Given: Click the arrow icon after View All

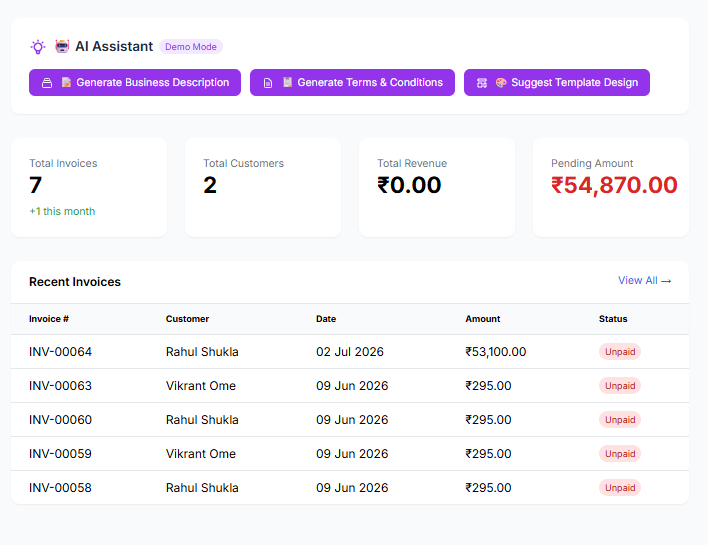Looking at the screenshot, I should pyautogui.click(x=666, y=281).
